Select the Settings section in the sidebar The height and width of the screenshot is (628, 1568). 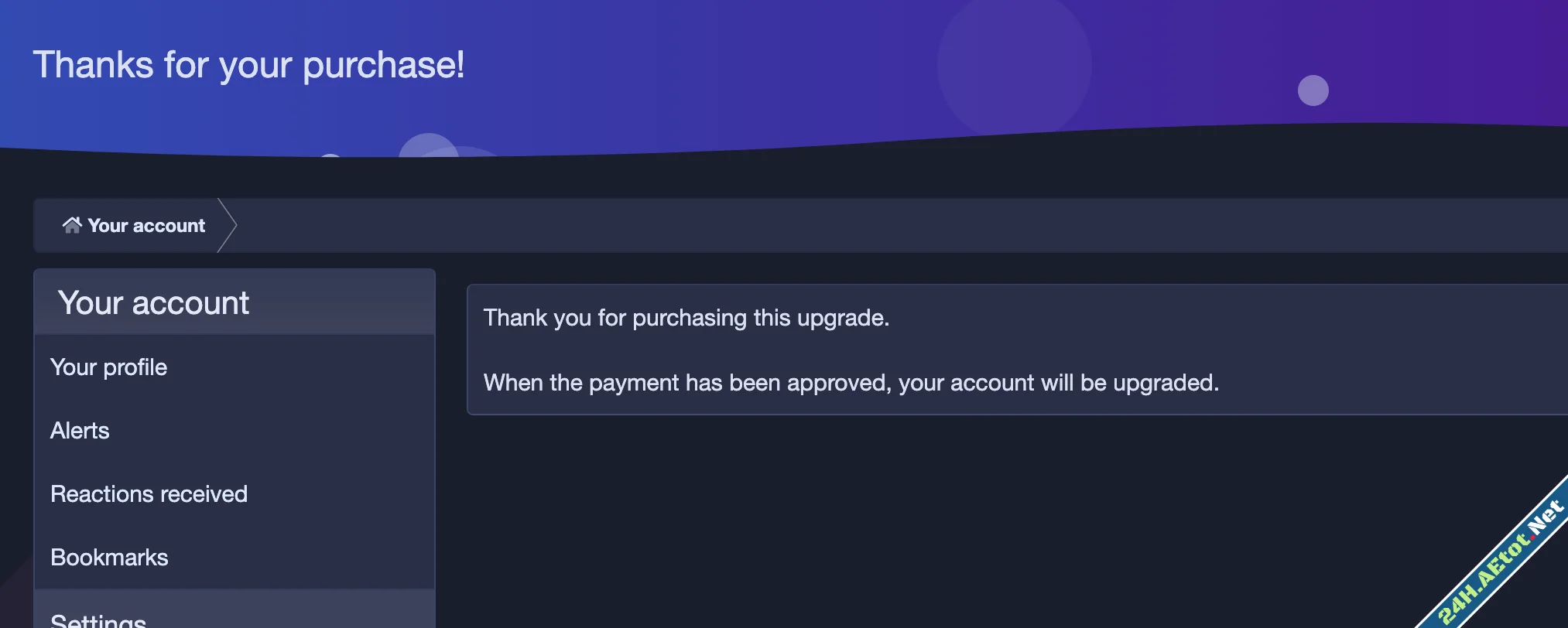(98, 620)
